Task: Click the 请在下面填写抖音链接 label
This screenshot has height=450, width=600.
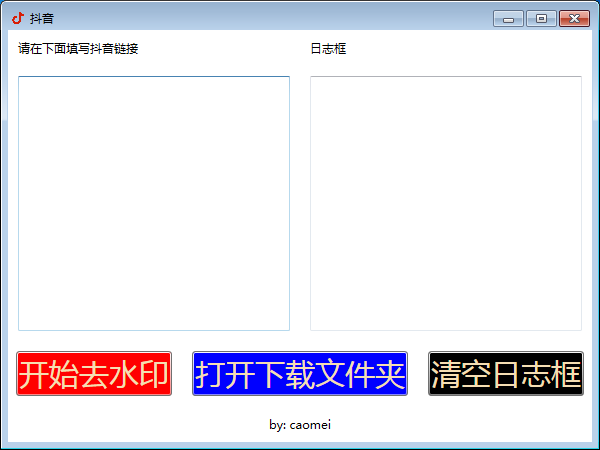Action: click(x=78, y=49)
